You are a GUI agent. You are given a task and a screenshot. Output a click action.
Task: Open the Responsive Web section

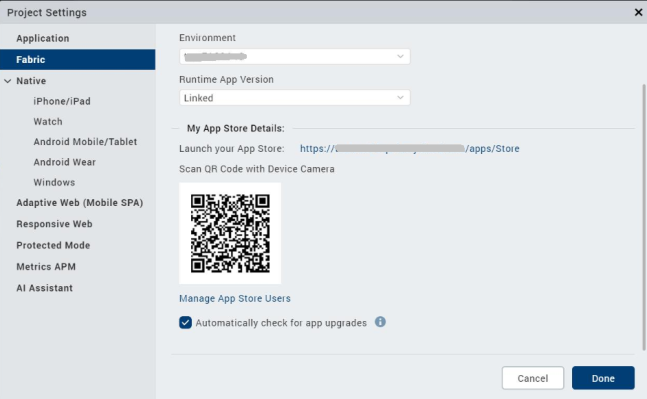coord(54,224)
